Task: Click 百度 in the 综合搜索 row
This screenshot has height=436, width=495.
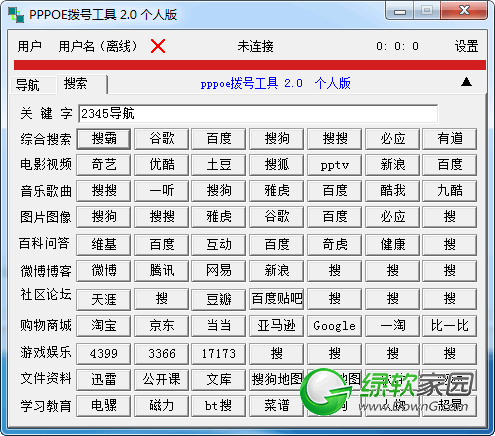Action: pyautogui.click(x=219, y=139)
